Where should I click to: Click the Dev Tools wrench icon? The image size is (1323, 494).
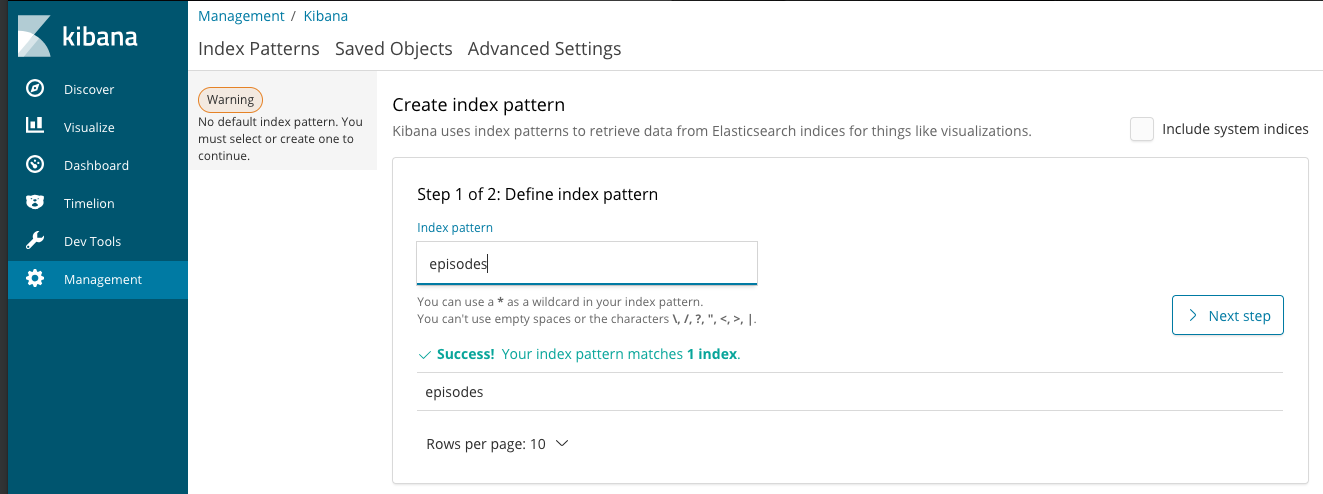[35, 241]
